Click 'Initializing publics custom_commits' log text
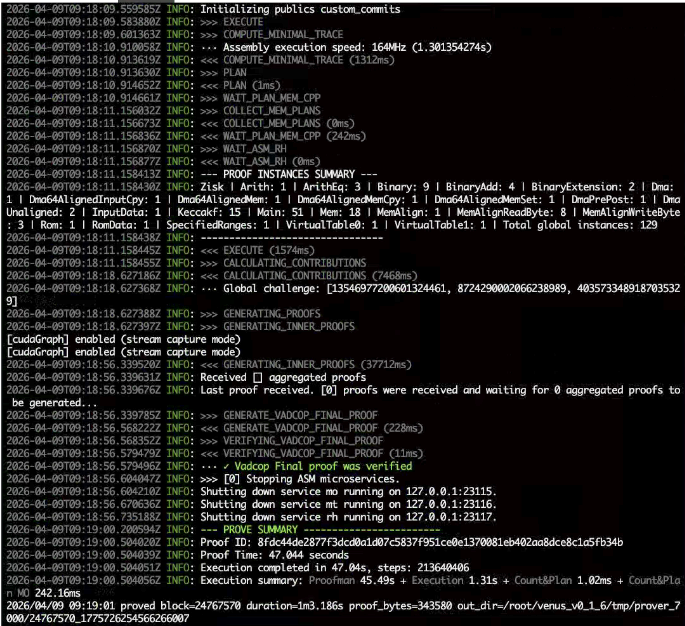685x626 pixels. click(x=300, y=9)
